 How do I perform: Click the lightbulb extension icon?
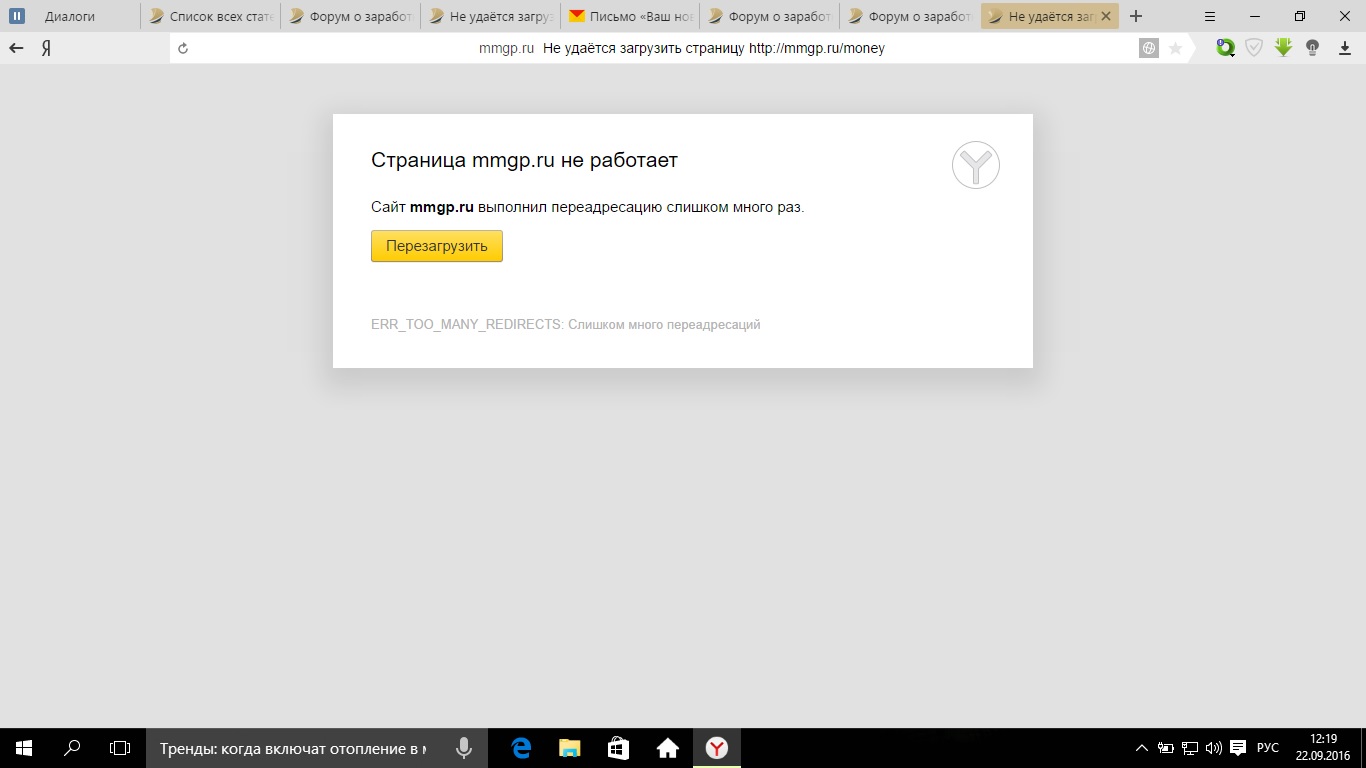point(1313,48)
